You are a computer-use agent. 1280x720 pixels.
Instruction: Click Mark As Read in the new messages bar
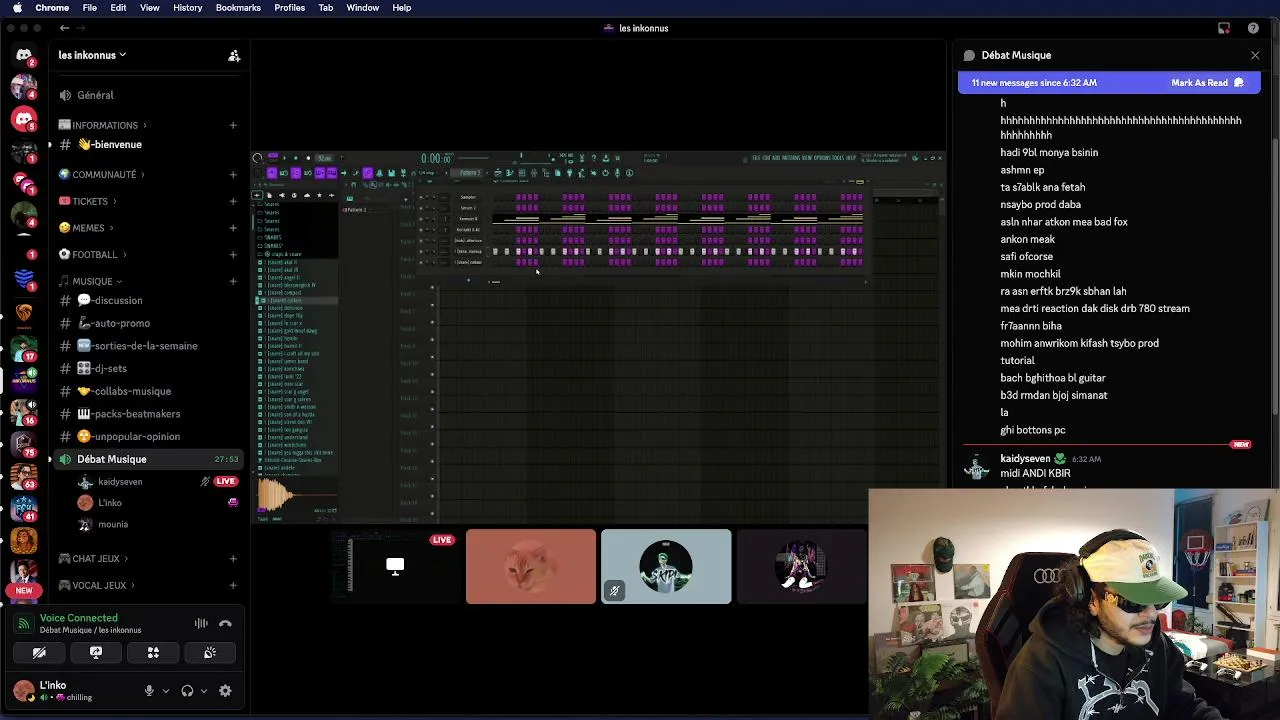pos(1207,83)
